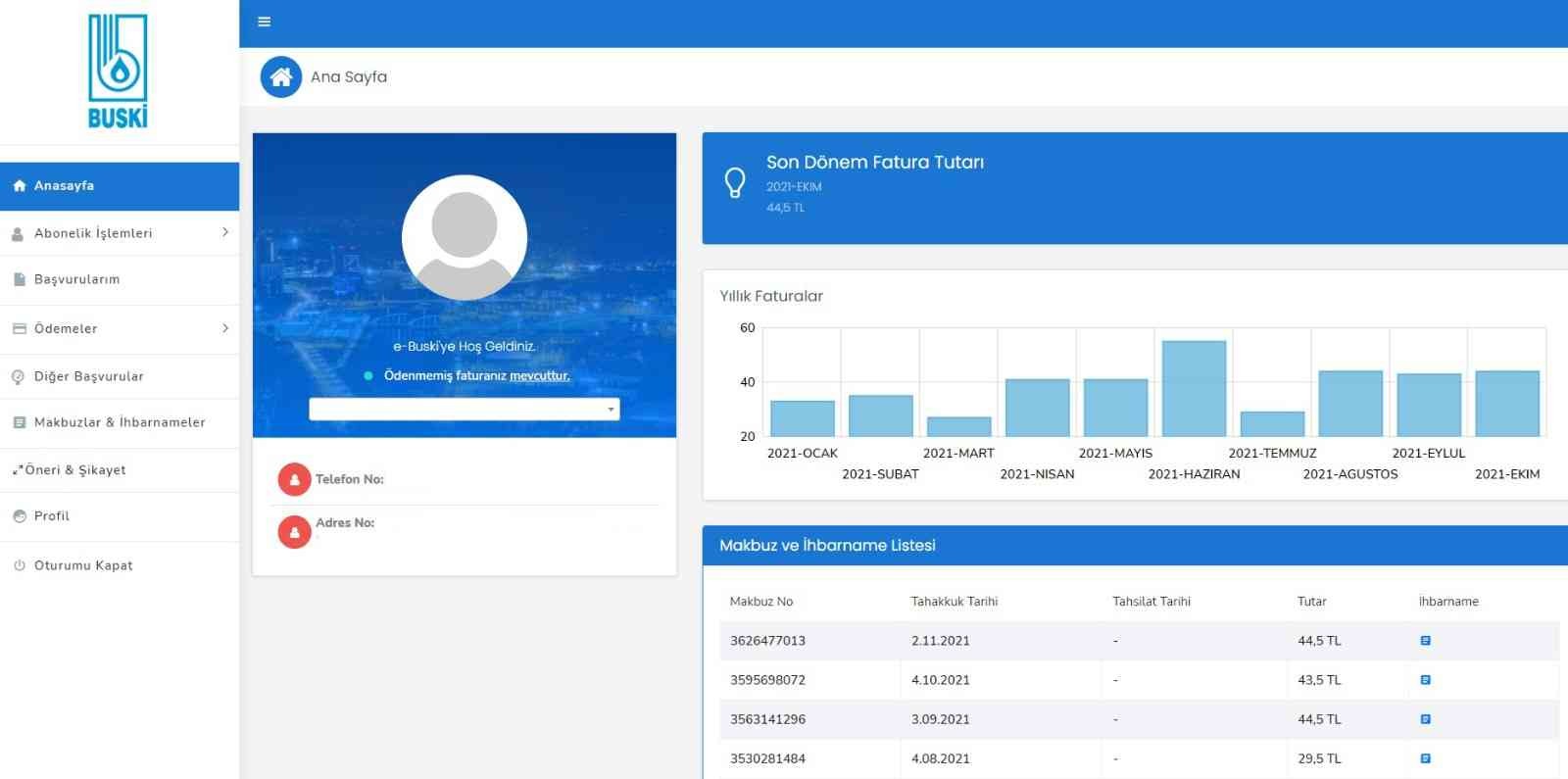Screen dimensions: 1568x779
Task: Click the 2021-HAZIRAN bar in chart
Action: (1194, 389)
